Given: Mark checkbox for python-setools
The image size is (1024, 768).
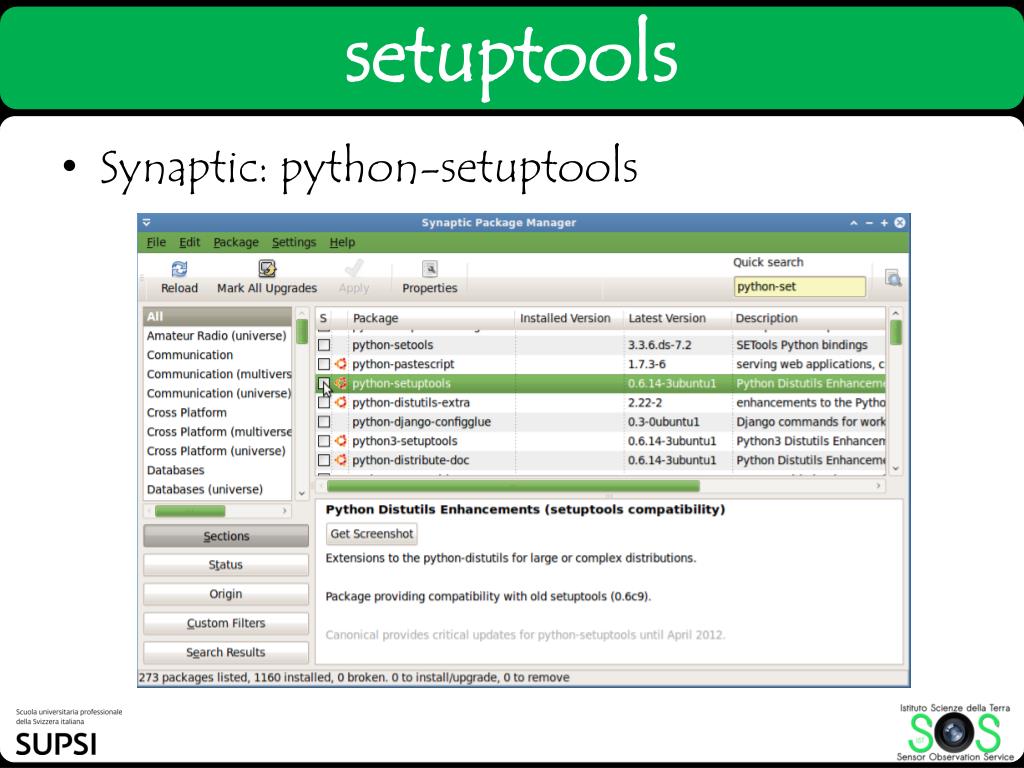Looking at the screenshot, I should point(324,345).
